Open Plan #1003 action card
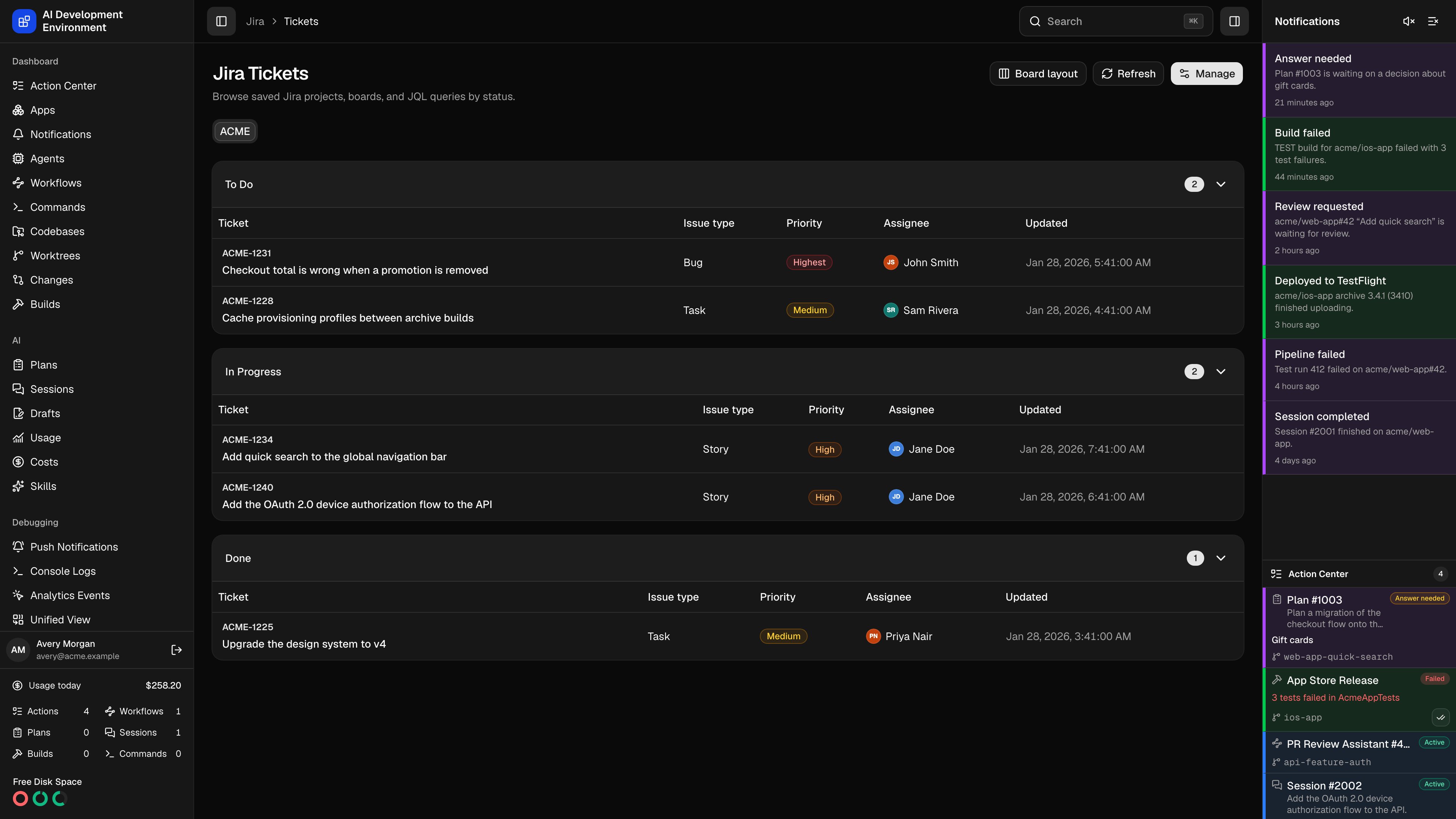1456x819 pixels. pos(1359,628)
